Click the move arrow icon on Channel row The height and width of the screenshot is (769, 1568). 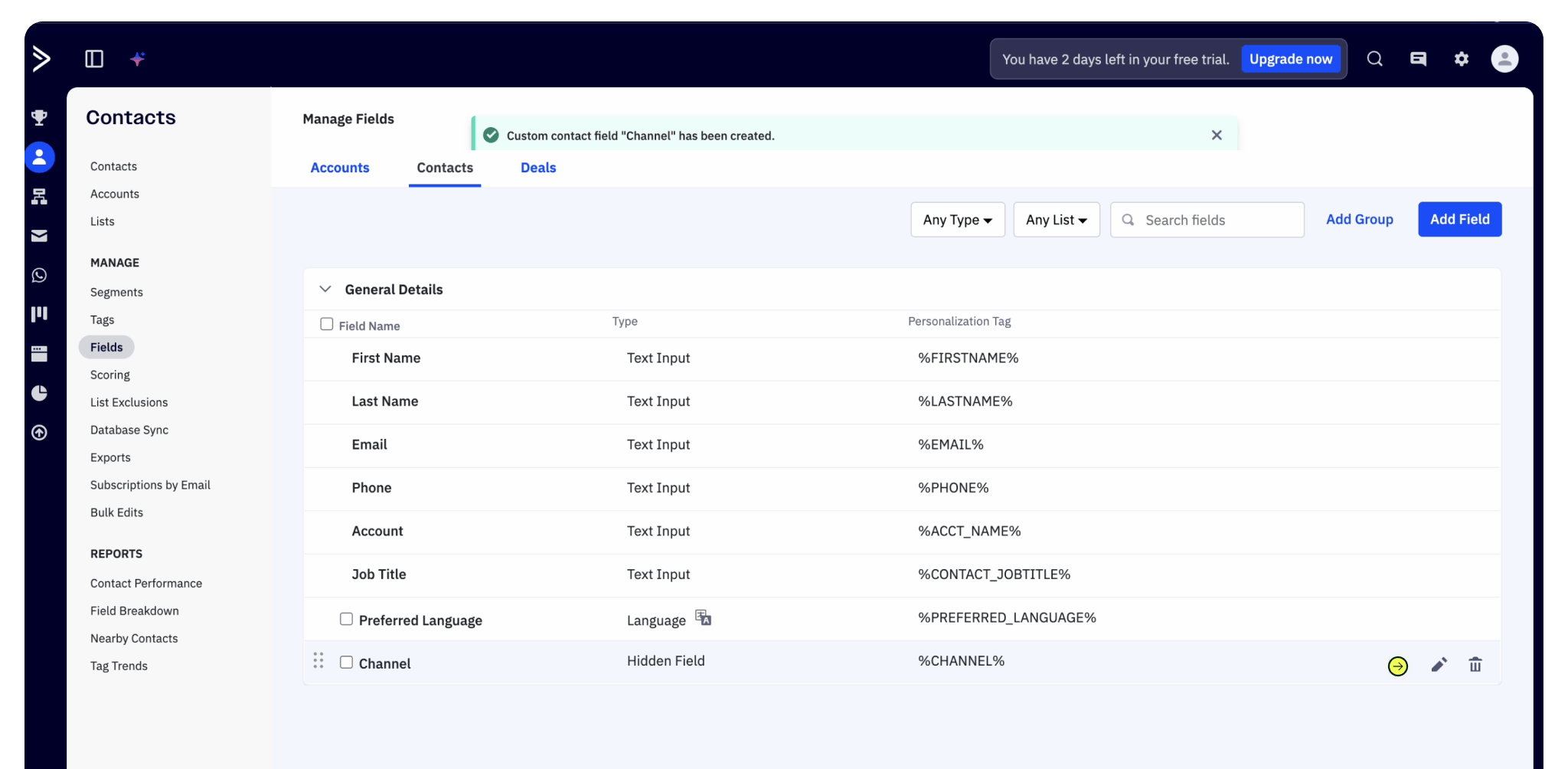[1398, 666]
